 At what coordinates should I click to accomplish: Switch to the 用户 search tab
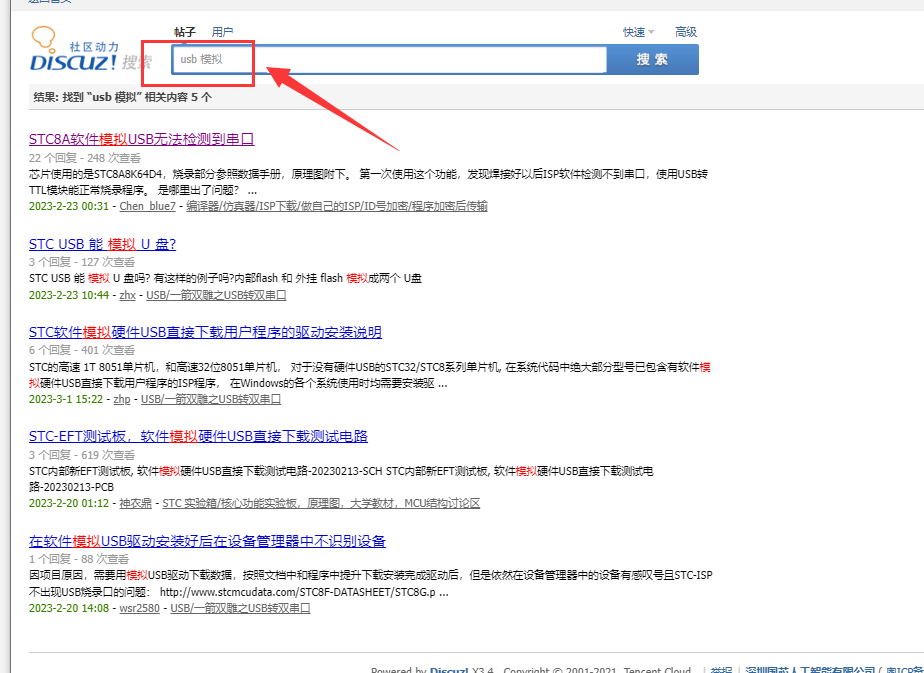222,32
